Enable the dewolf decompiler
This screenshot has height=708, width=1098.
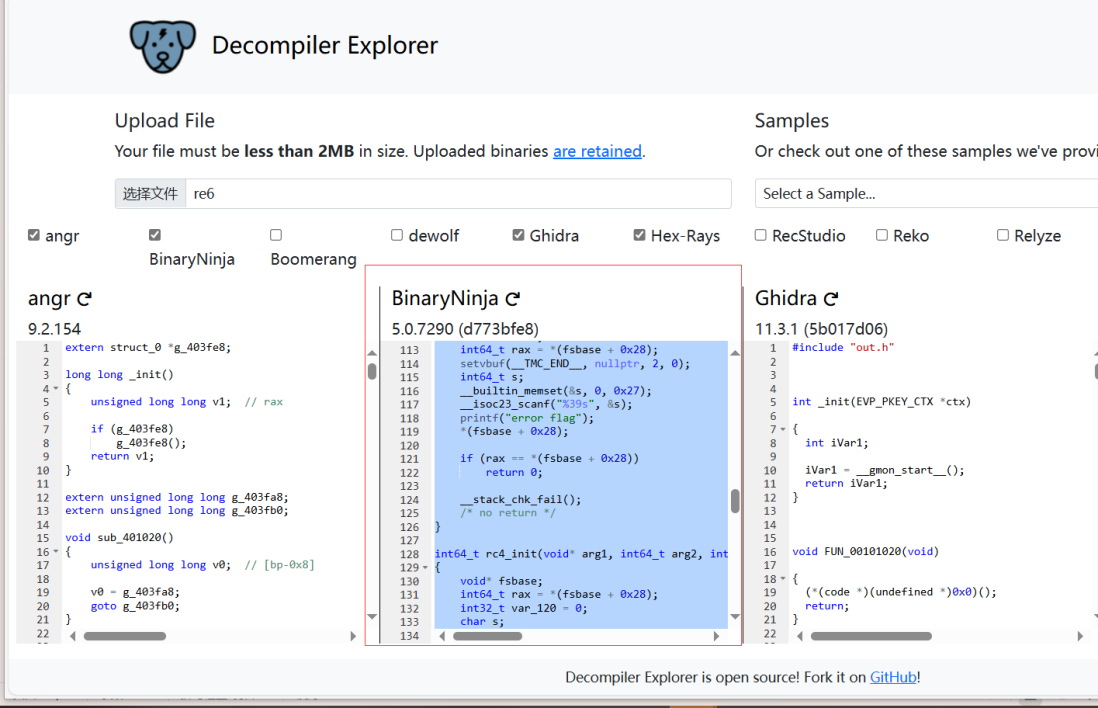397,235
